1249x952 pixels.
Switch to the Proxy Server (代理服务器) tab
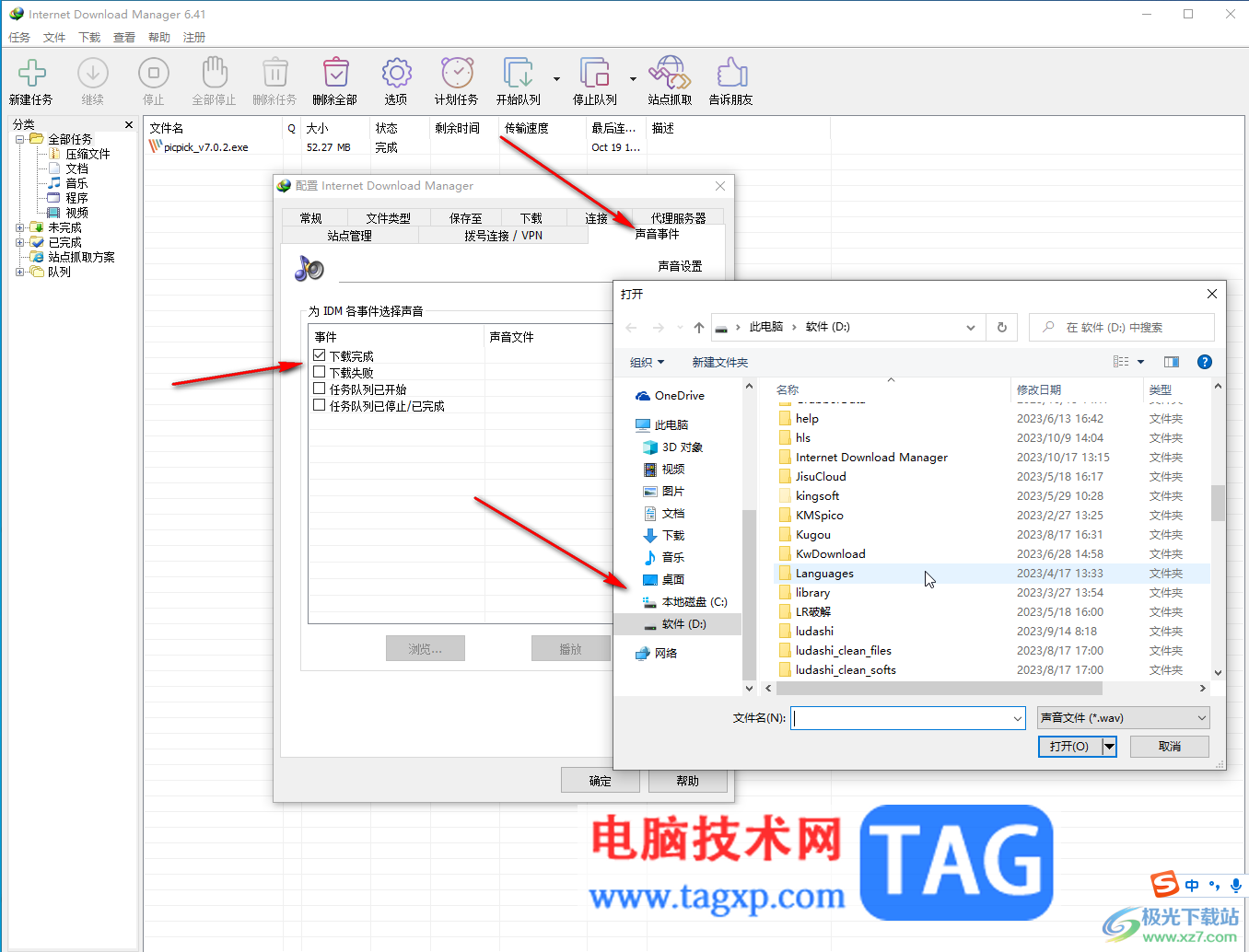(678, 218)
